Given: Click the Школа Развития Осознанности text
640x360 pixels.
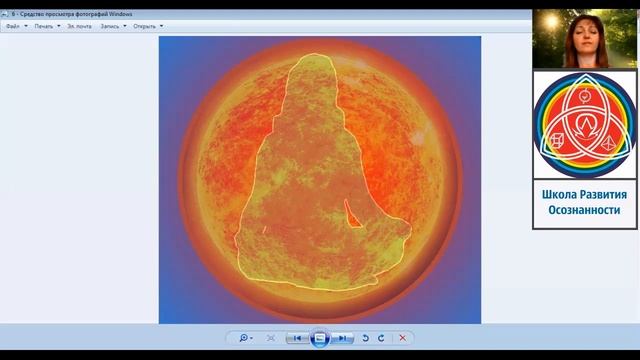Looking at the screenshot, I should 584,202.
